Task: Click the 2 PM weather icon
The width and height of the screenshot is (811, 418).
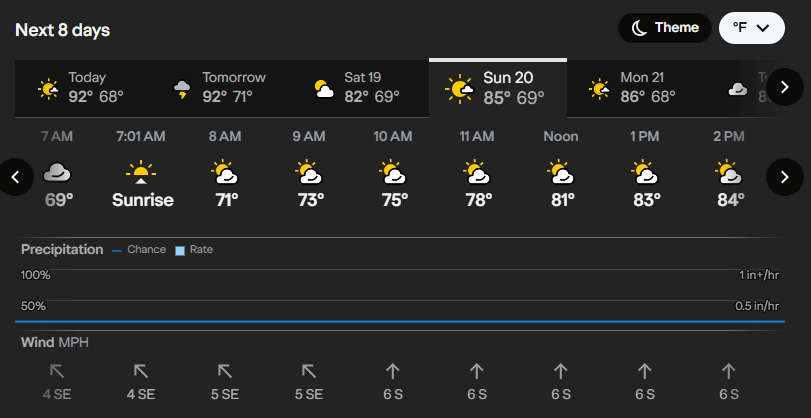Action: click(729, 172)
